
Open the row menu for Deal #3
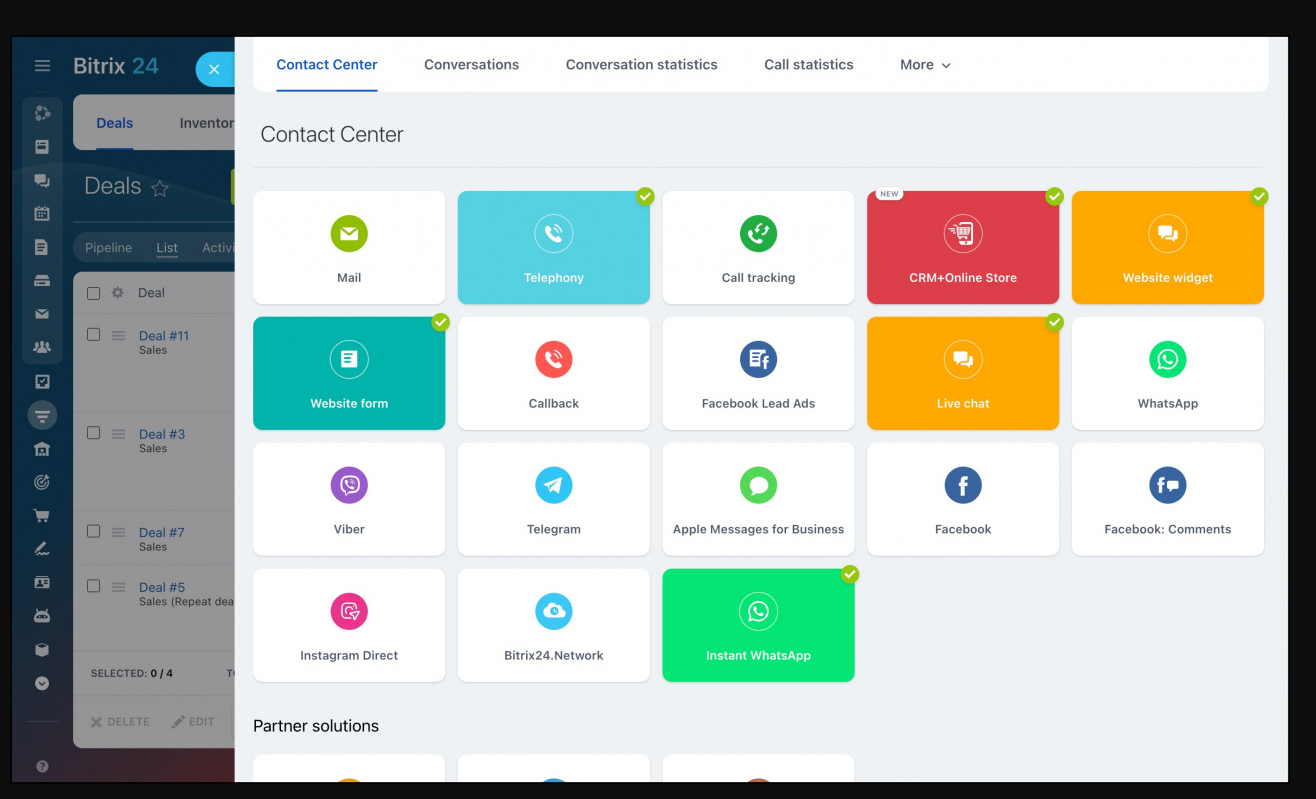click(118, 433)
